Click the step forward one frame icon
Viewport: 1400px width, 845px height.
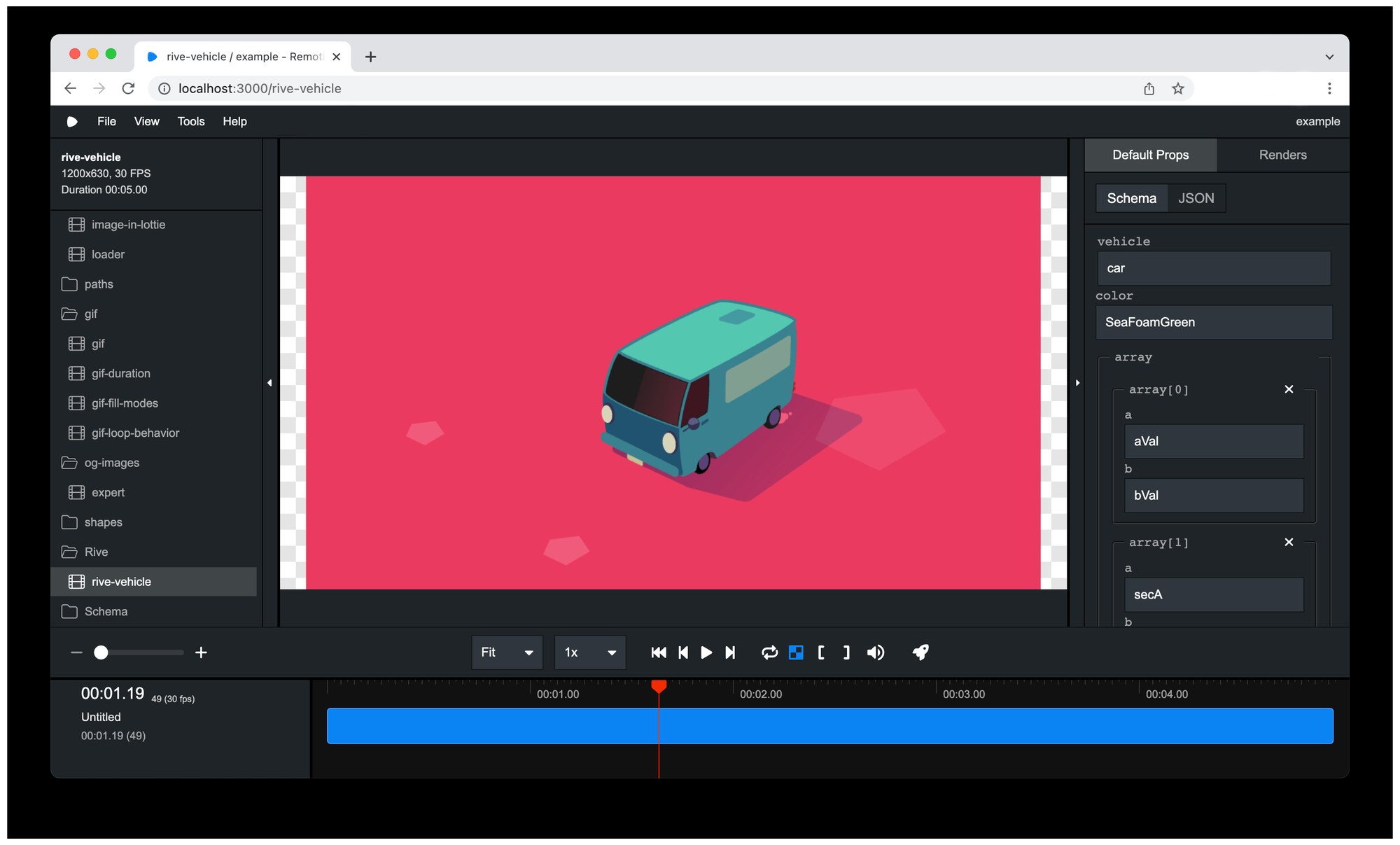coord(730,652)
